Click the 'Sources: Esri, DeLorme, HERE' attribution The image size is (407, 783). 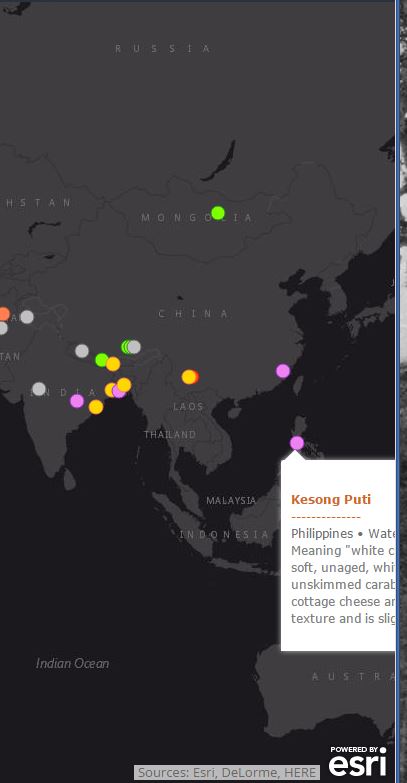[x=227, y=773]
